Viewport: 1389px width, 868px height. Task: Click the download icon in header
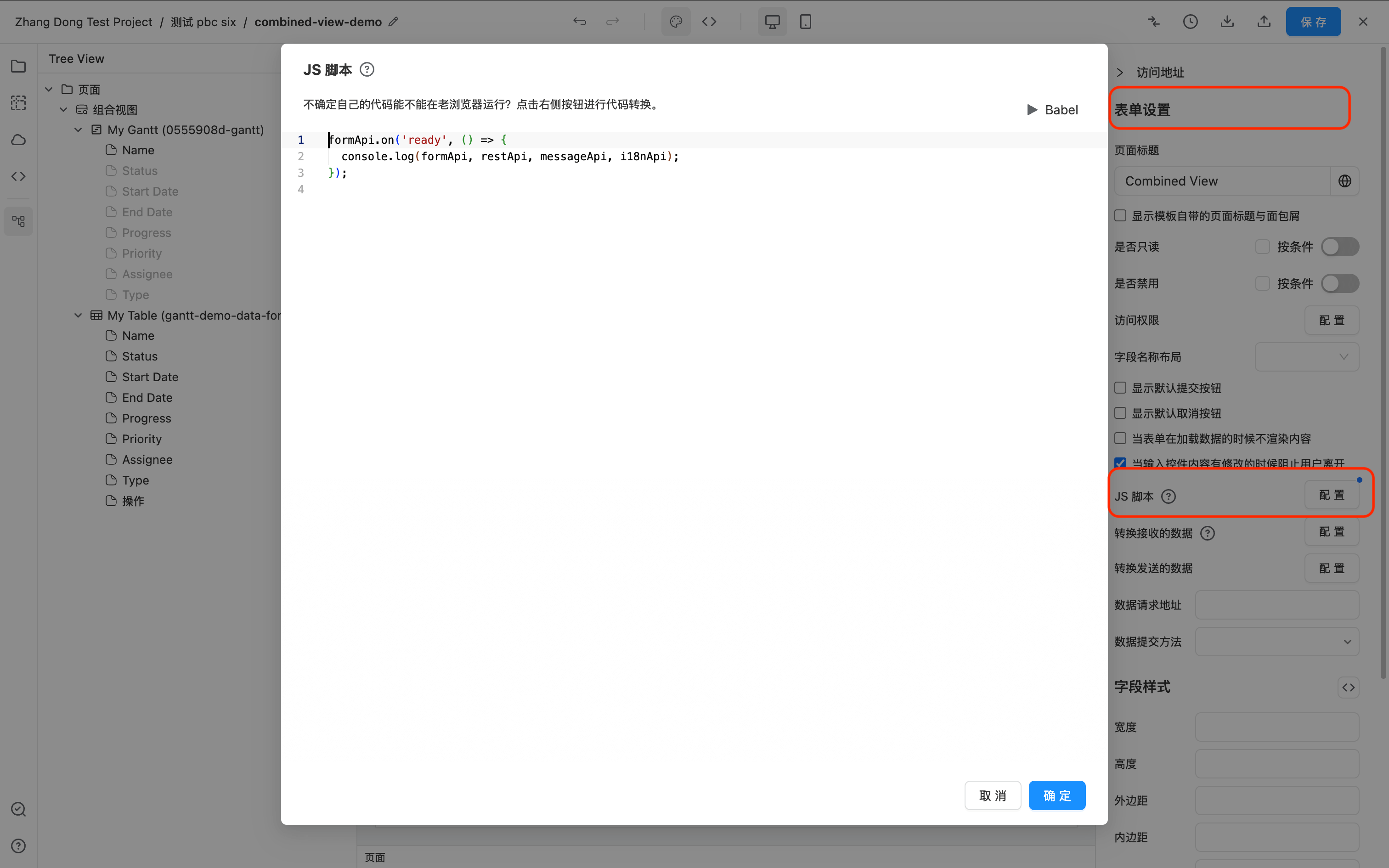click(1227, 22)
